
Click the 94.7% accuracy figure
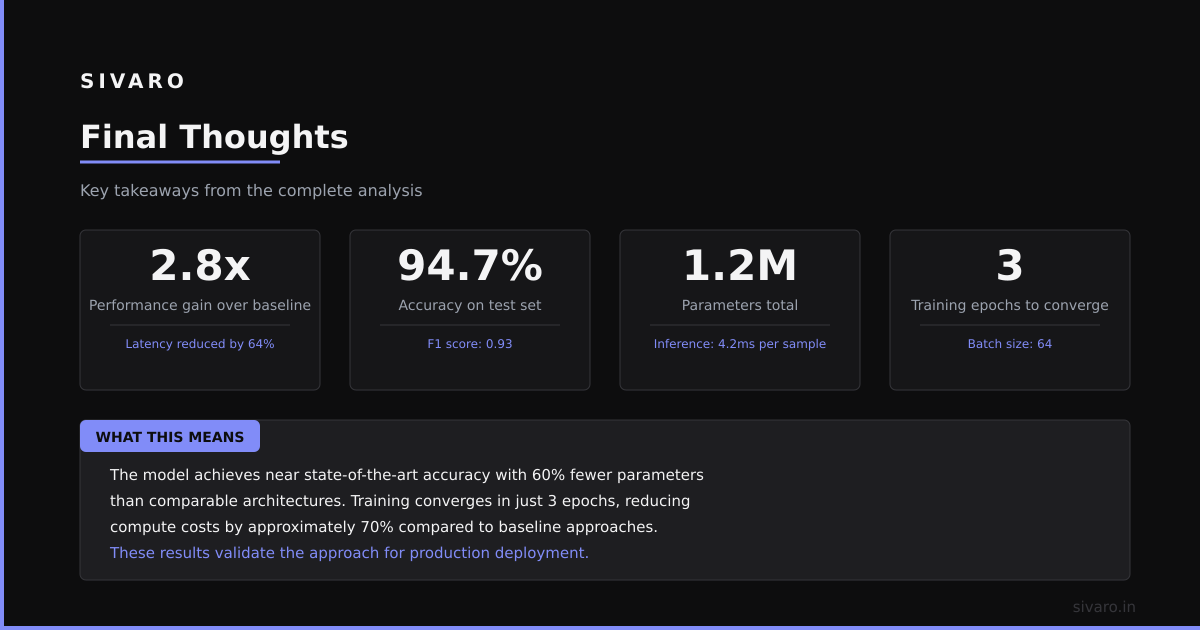tap(470, 266)
